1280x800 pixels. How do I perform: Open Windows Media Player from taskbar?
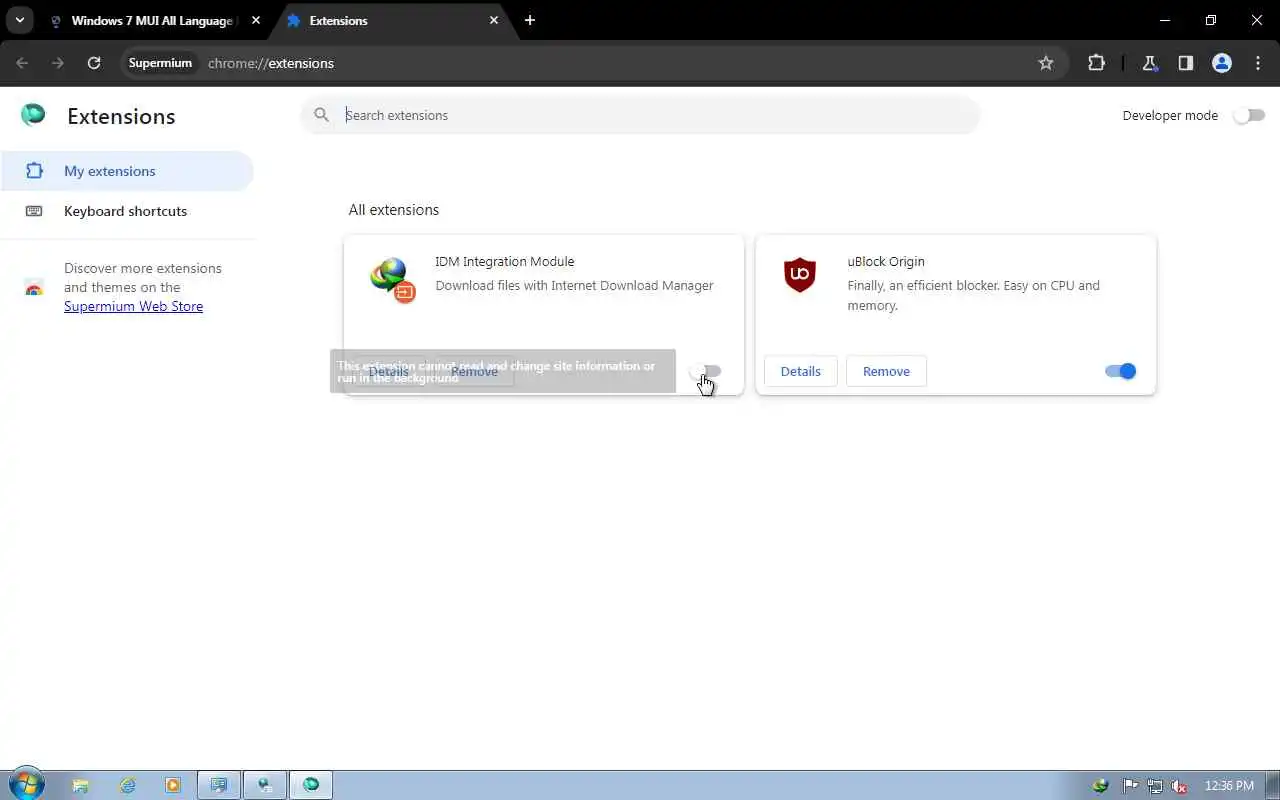(173, 785)
